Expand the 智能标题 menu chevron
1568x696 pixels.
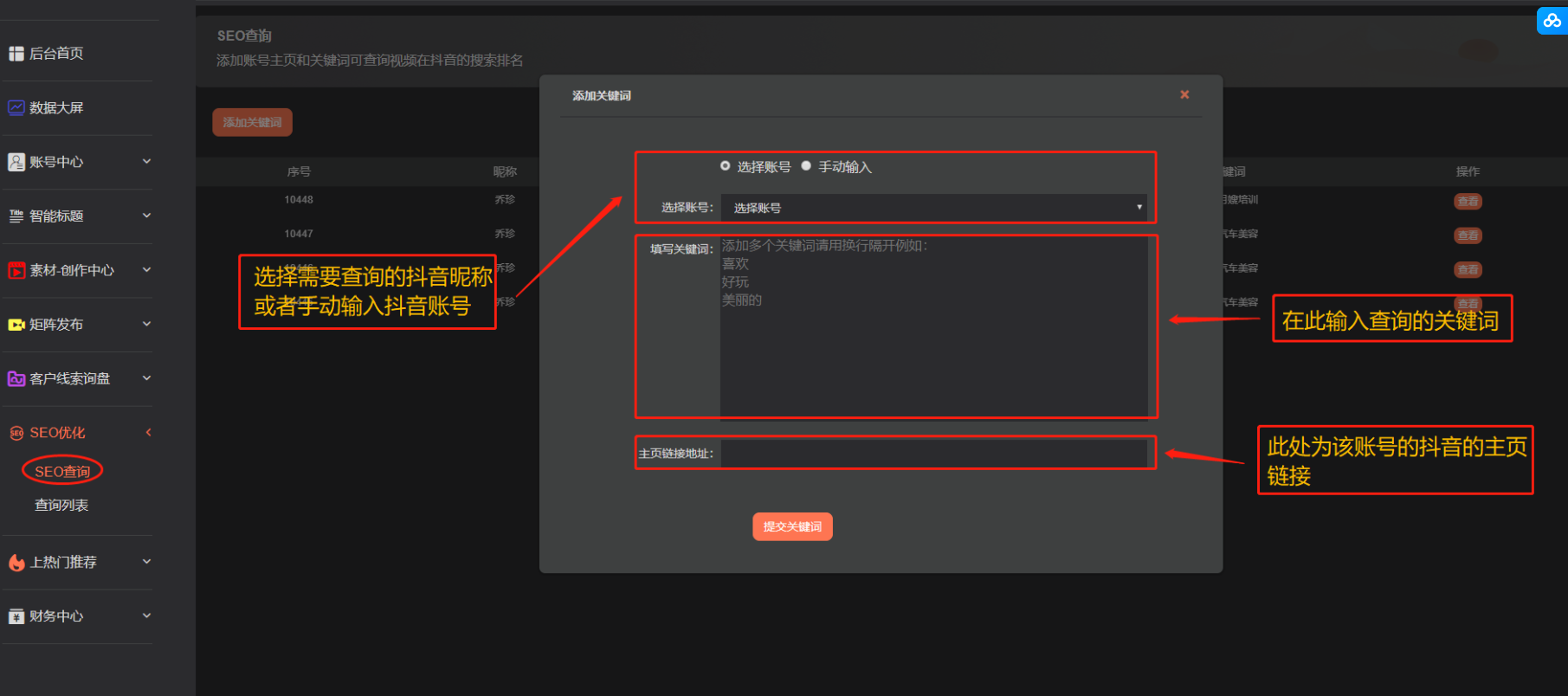pyautogui.click(x=146, y=215)
